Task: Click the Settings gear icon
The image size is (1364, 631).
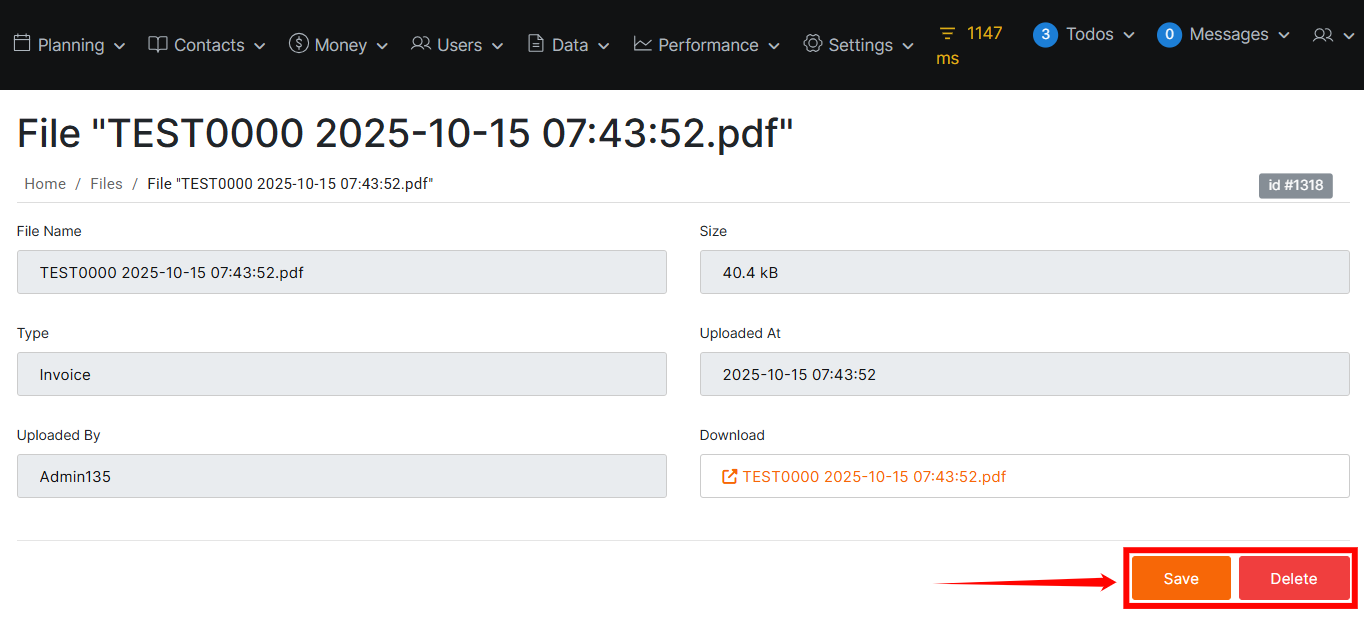Action: tap(812, 44)
